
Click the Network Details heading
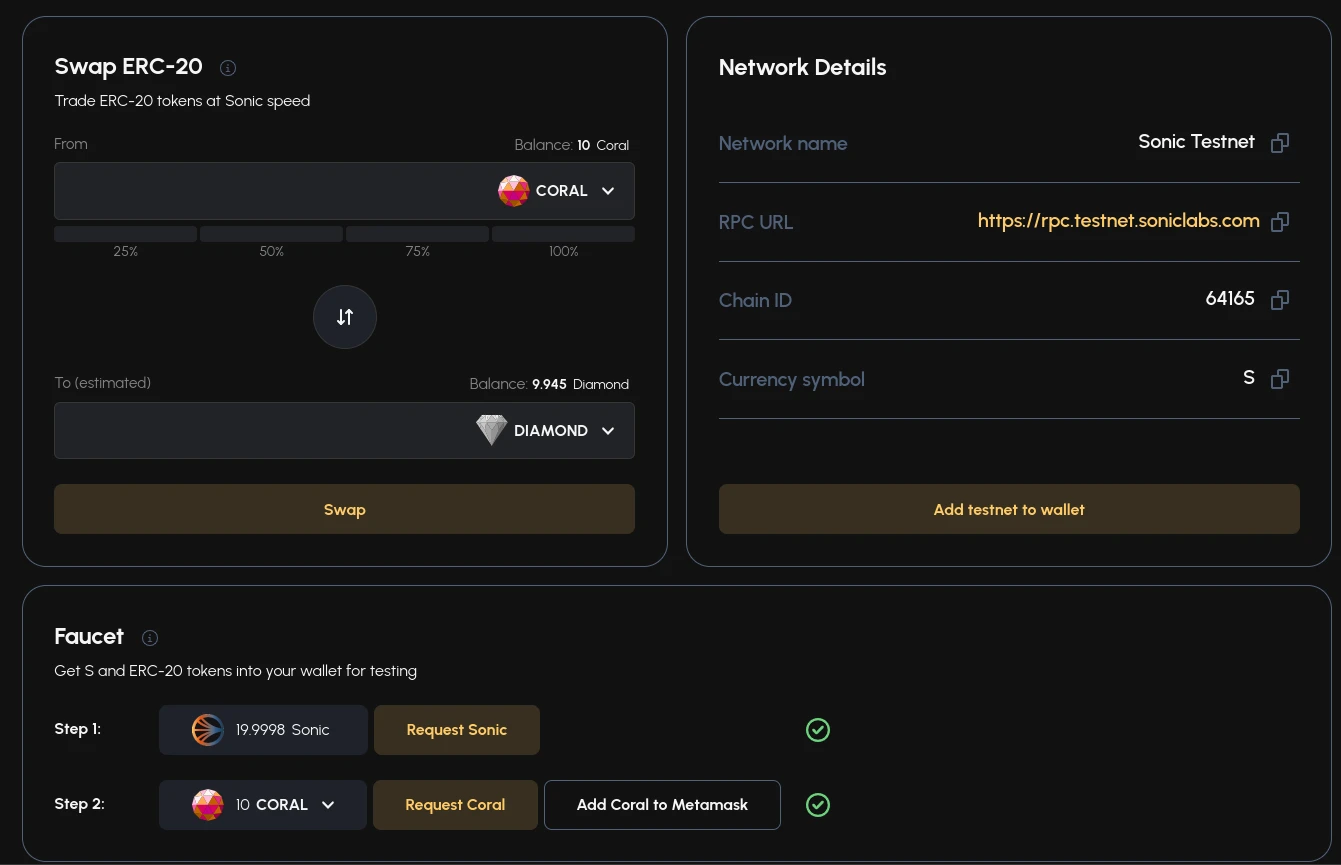(x=803, y=67)
